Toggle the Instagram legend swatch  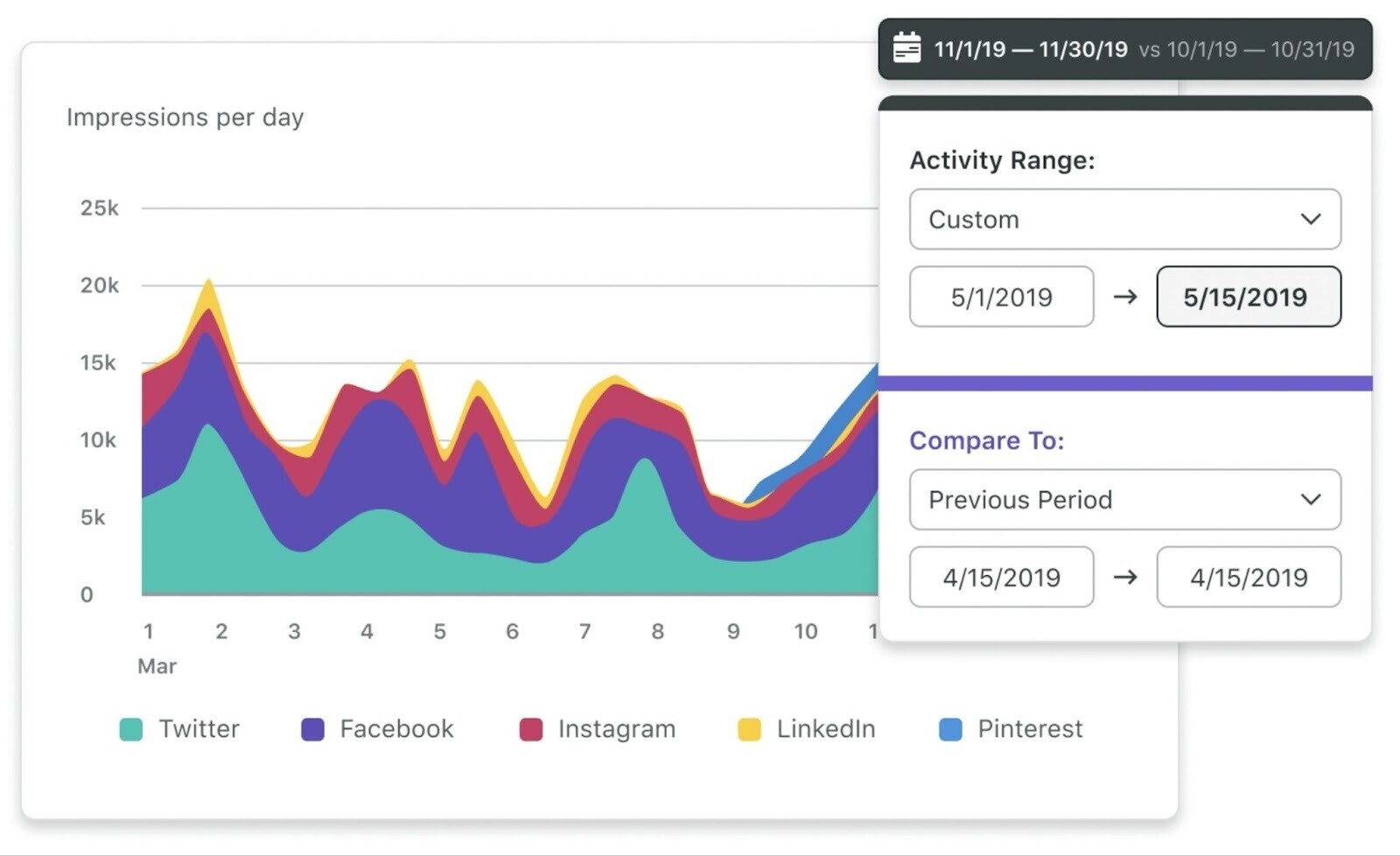[530, 729]
